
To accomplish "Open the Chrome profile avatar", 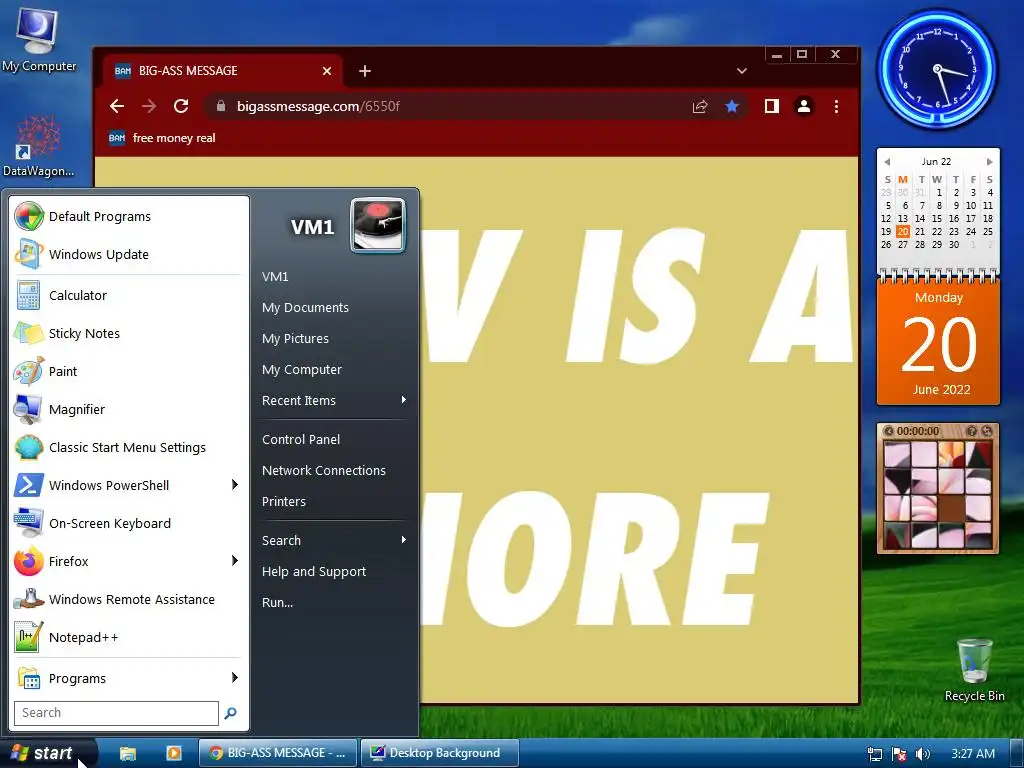I will pyautogui.click(x=804, y=106).
